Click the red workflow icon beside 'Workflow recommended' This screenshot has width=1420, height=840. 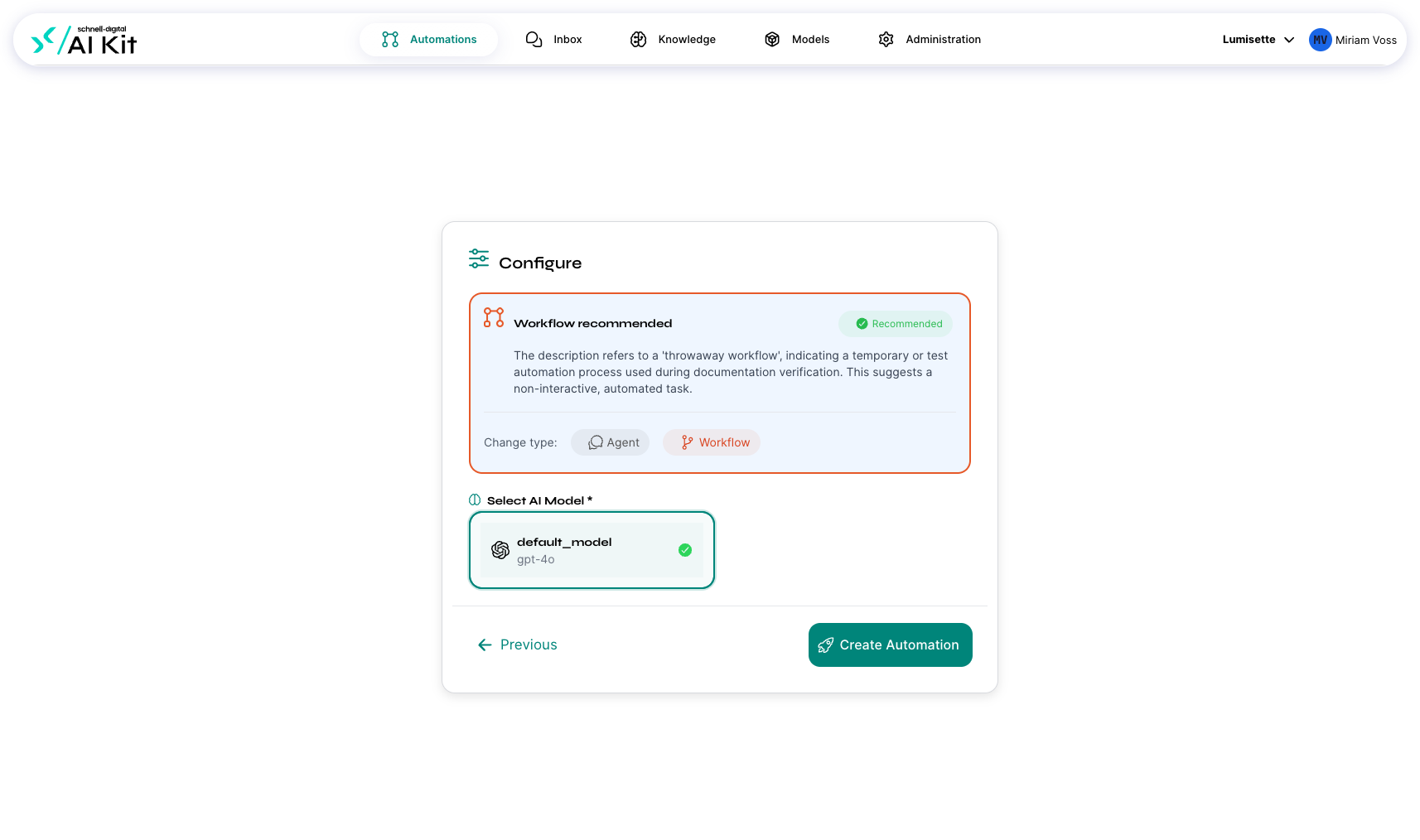click(x=494, y=318)
